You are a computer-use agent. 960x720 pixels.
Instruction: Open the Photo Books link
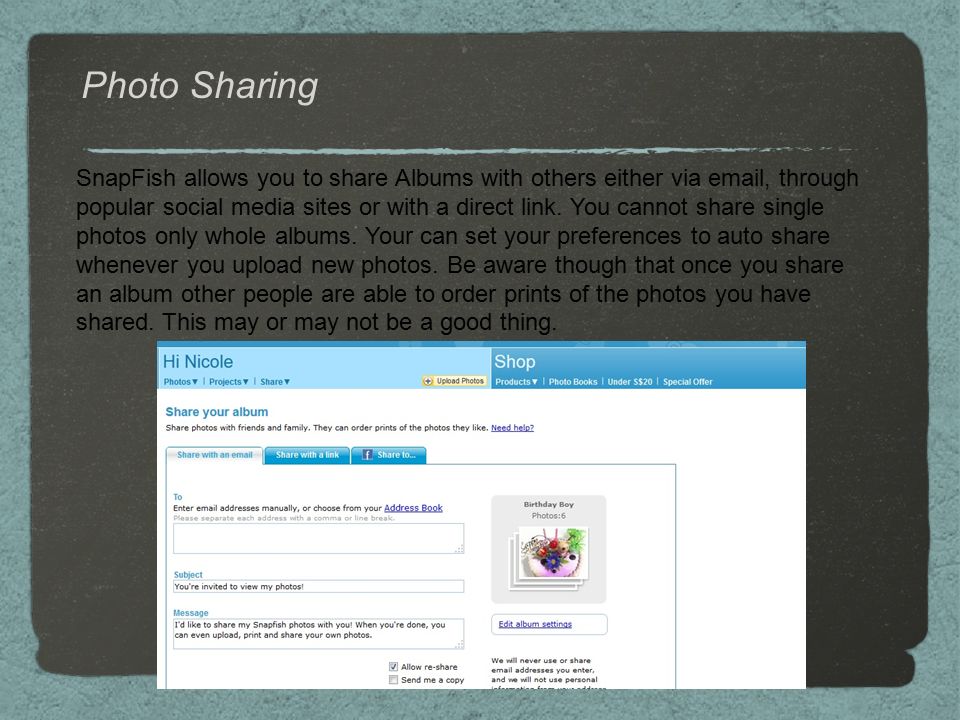pos(572,381)
